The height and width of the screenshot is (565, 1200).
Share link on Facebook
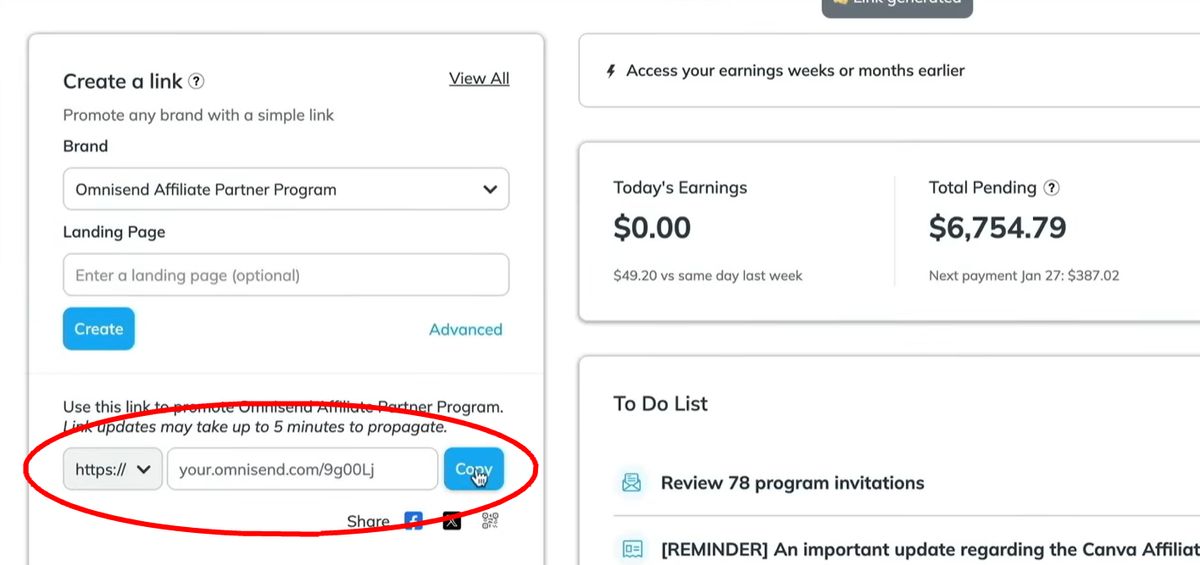[413, 521]
